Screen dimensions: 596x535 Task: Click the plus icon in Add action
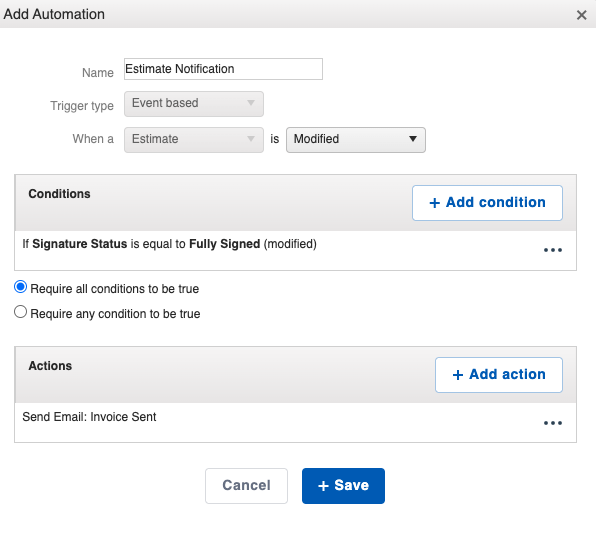458,375
